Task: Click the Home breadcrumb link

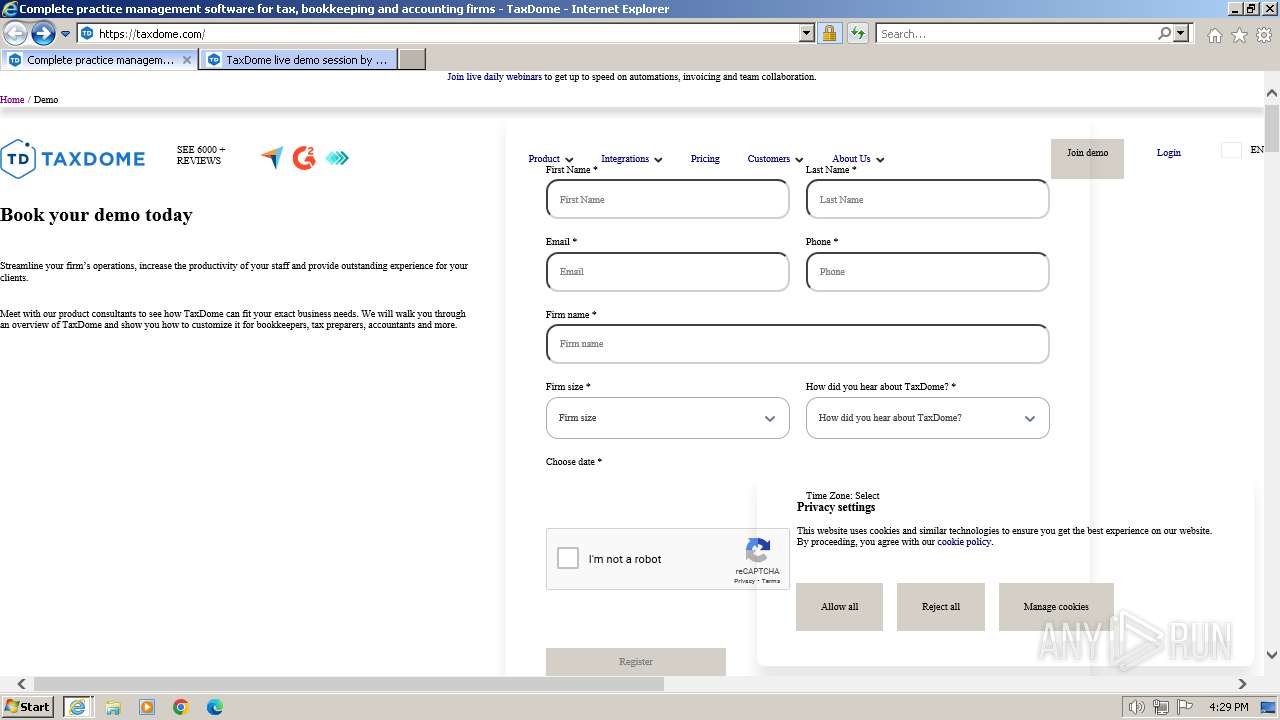Action: click(x=12, y=100)
